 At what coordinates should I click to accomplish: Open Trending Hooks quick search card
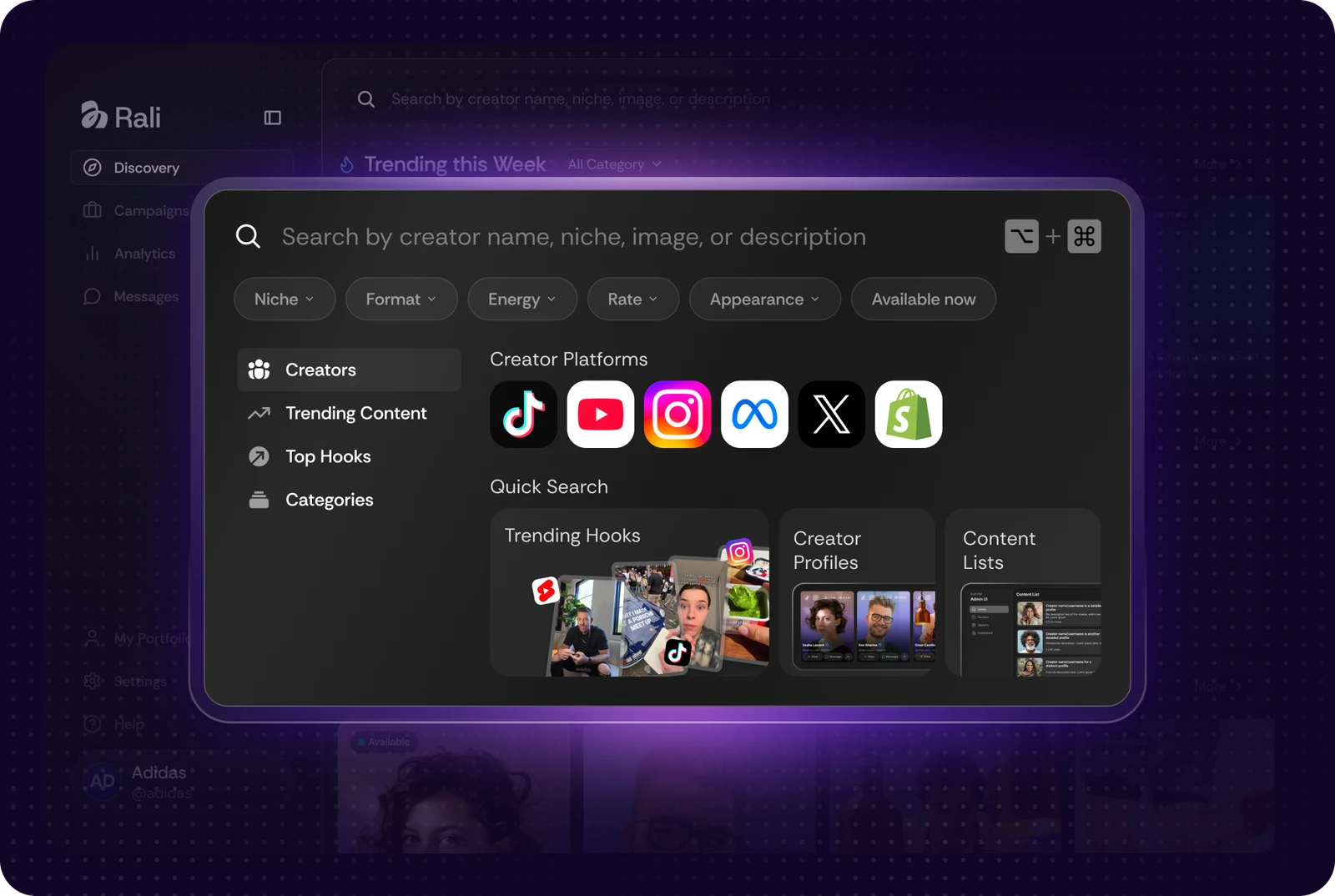pos(630,592)
